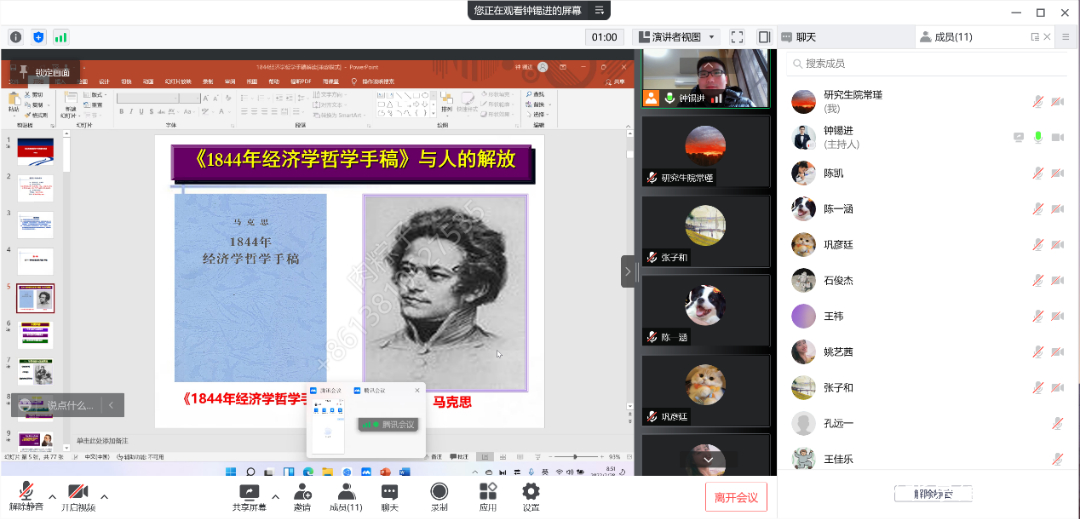The image size is (1080, 519).
Task: Switch to the 聊天 tab
Action: tap(798, 37)
